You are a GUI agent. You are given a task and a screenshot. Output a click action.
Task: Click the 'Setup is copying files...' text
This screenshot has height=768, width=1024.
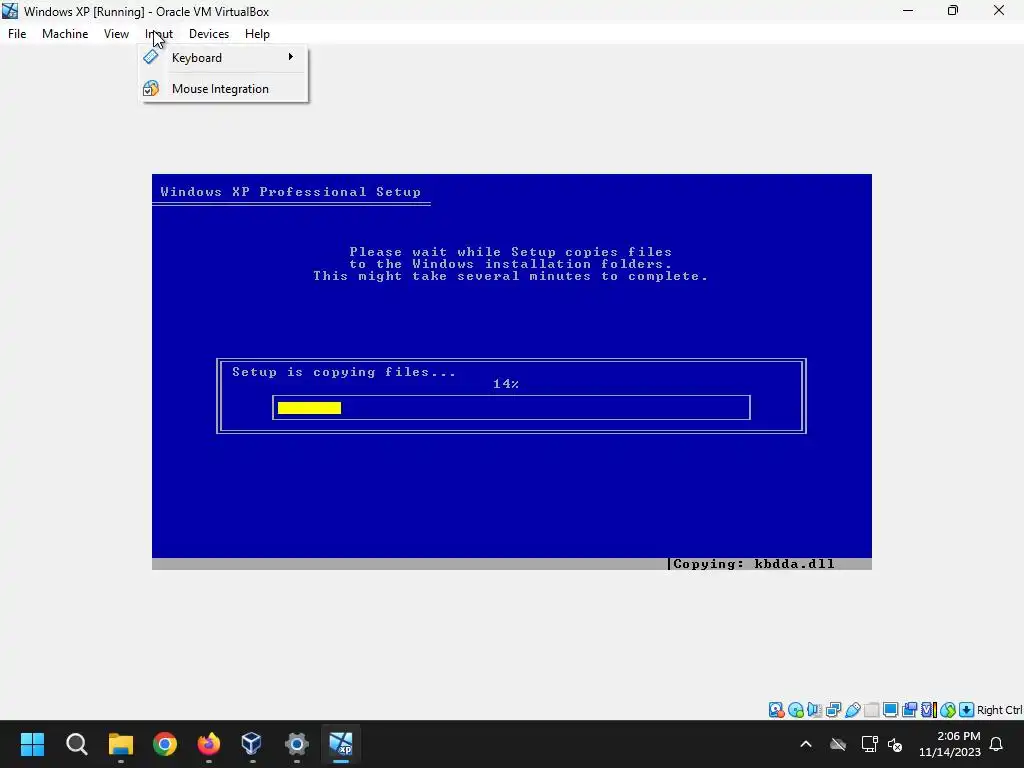click(x=344, y=372)
